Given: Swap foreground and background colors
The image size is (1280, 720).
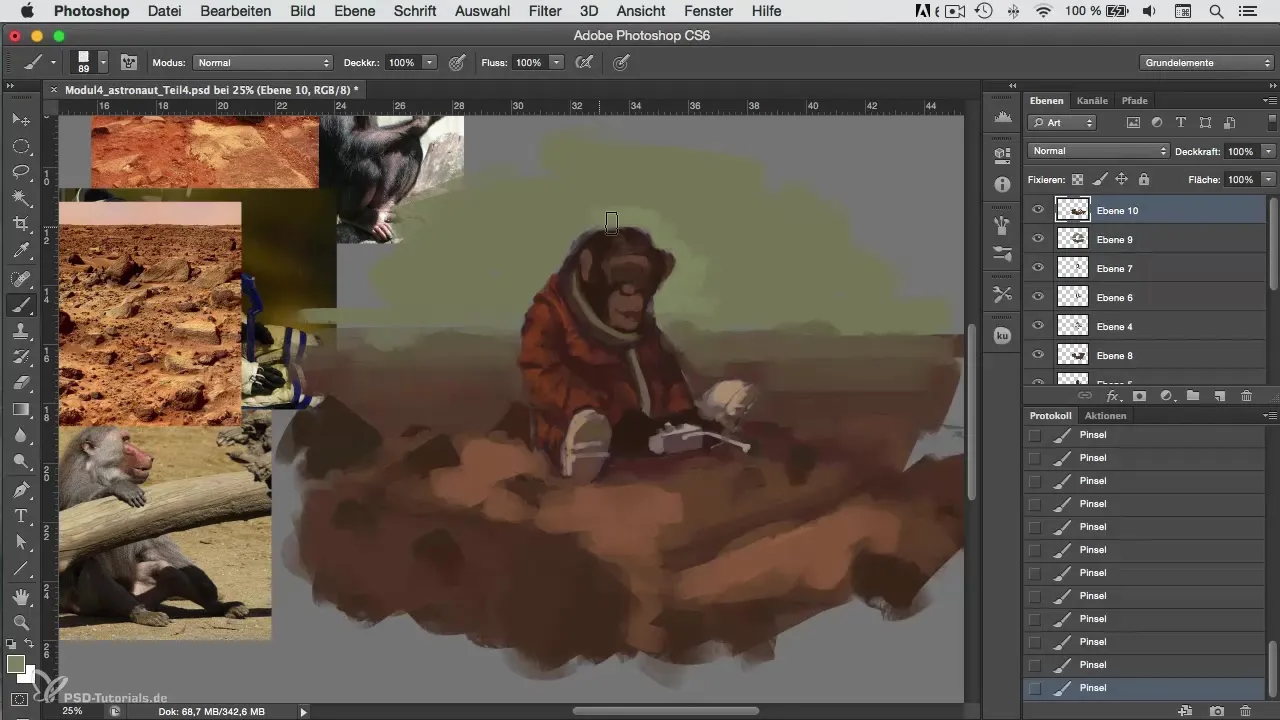Looking at the screenshot, I should [x=30, y=645].
